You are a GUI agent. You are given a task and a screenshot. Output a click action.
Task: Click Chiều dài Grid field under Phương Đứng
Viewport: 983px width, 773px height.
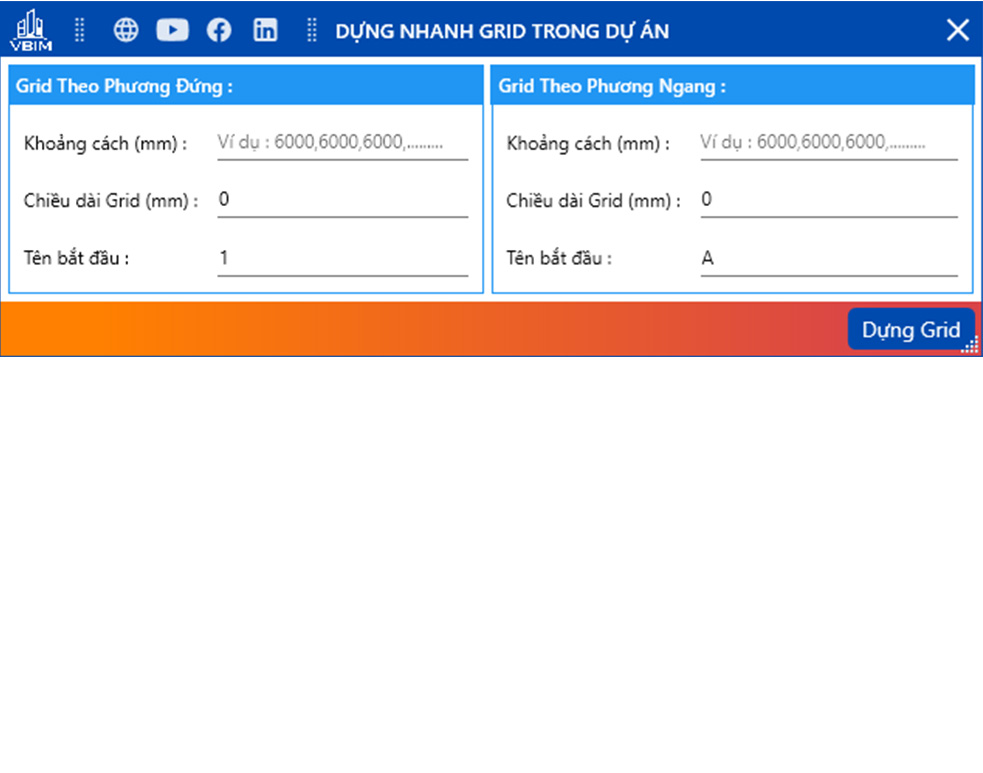point(342,200)
